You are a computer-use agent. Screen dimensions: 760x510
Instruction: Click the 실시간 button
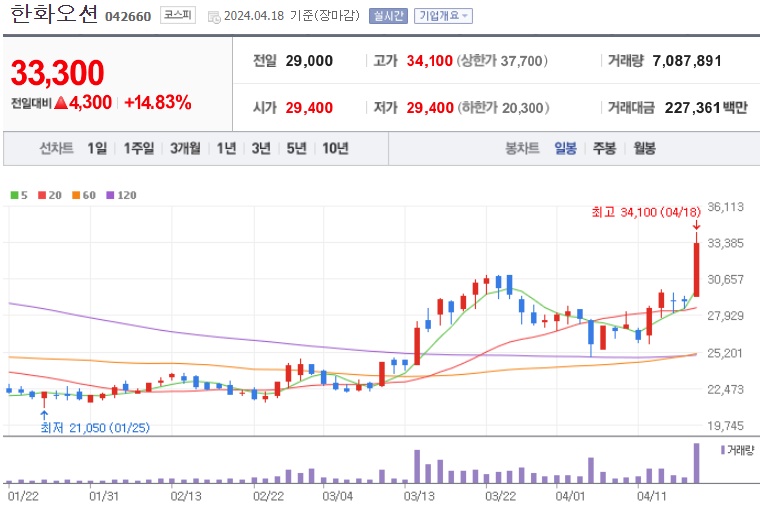tap(388, 16)
